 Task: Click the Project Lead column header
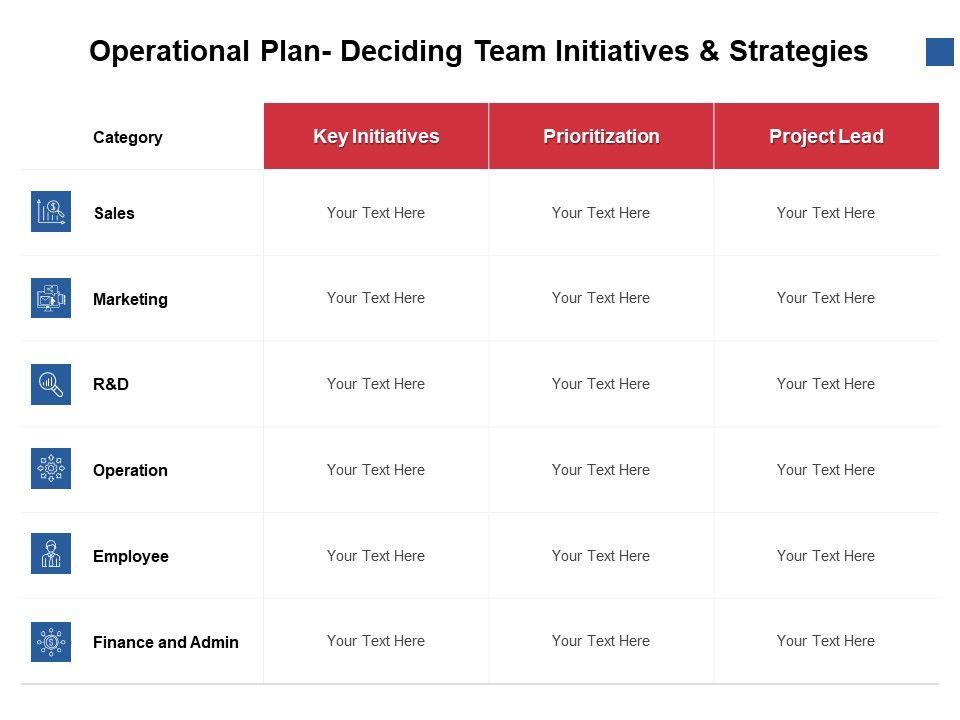pyautogui.click(x=826, y=136)
